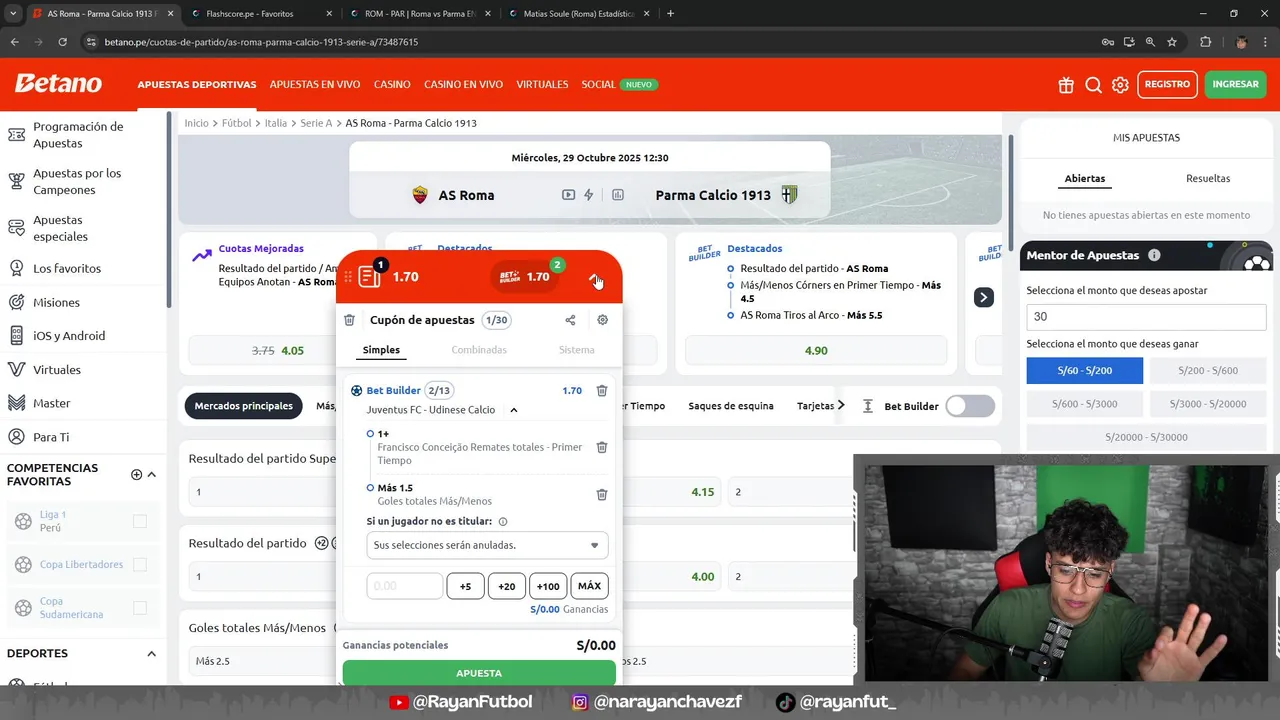
Task: Switch to the Sistema tab
Action: (x=577, y=350)
